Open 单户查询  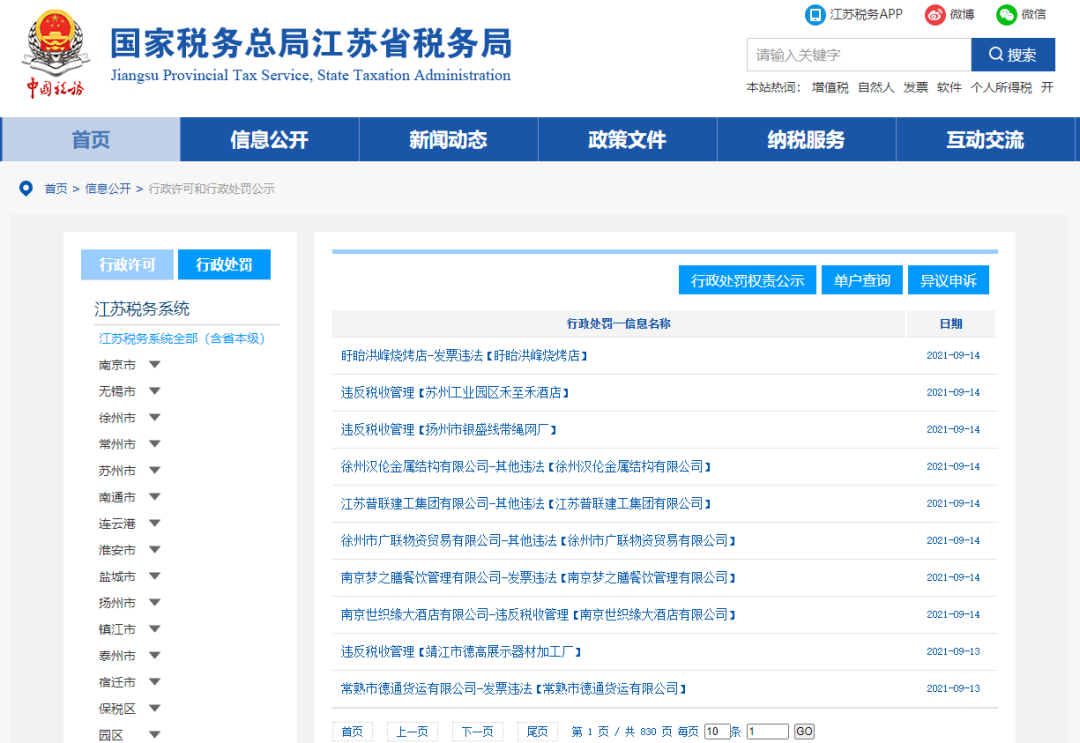[861, 280]
